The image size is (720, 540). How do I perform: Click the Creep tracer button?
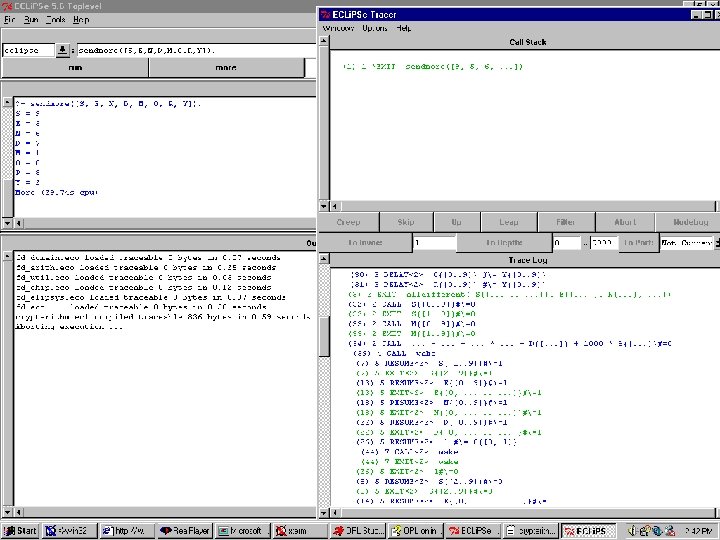click(347, 222)
